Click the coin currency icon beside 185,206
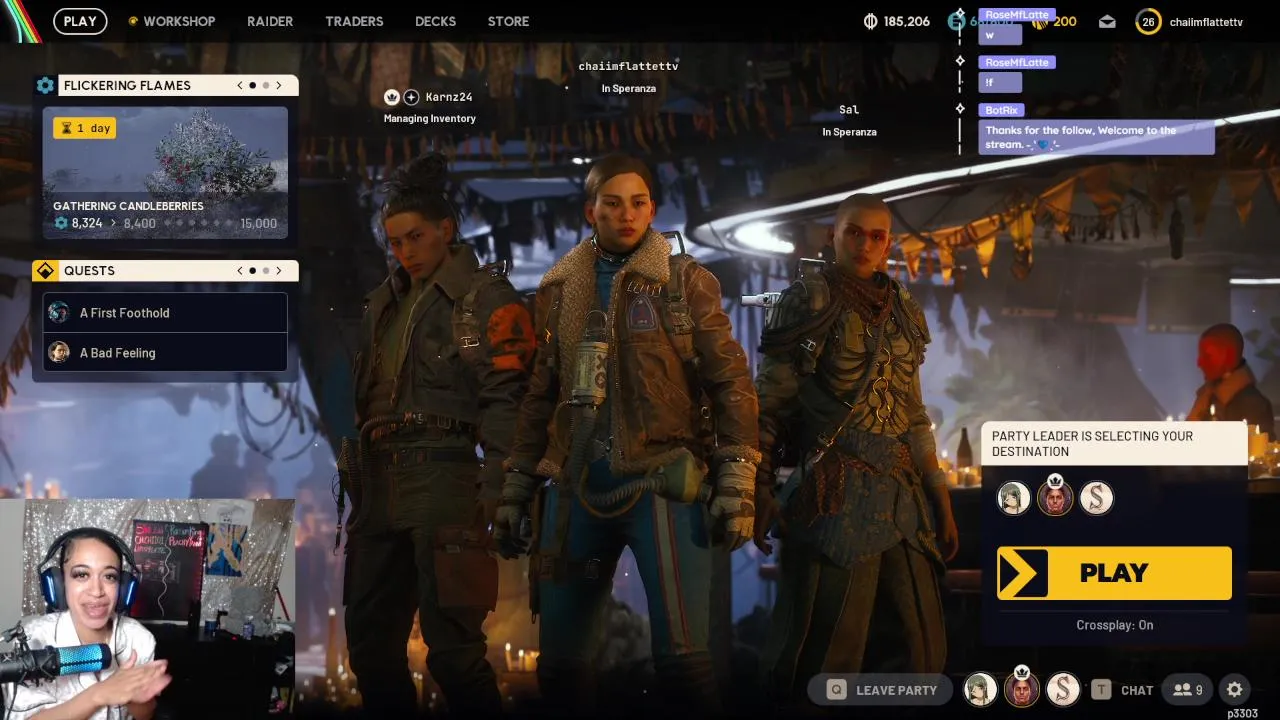 870,21
